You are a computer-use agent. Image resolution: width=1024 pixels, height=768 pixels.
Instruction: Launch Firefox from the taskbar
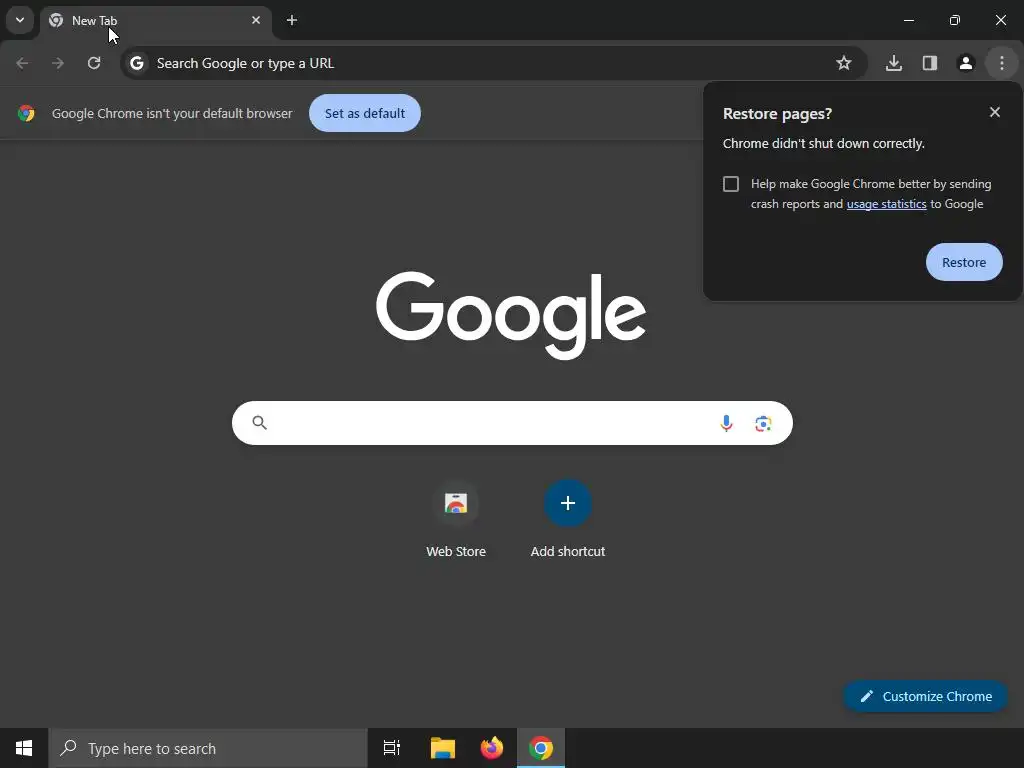coord(492,748)
